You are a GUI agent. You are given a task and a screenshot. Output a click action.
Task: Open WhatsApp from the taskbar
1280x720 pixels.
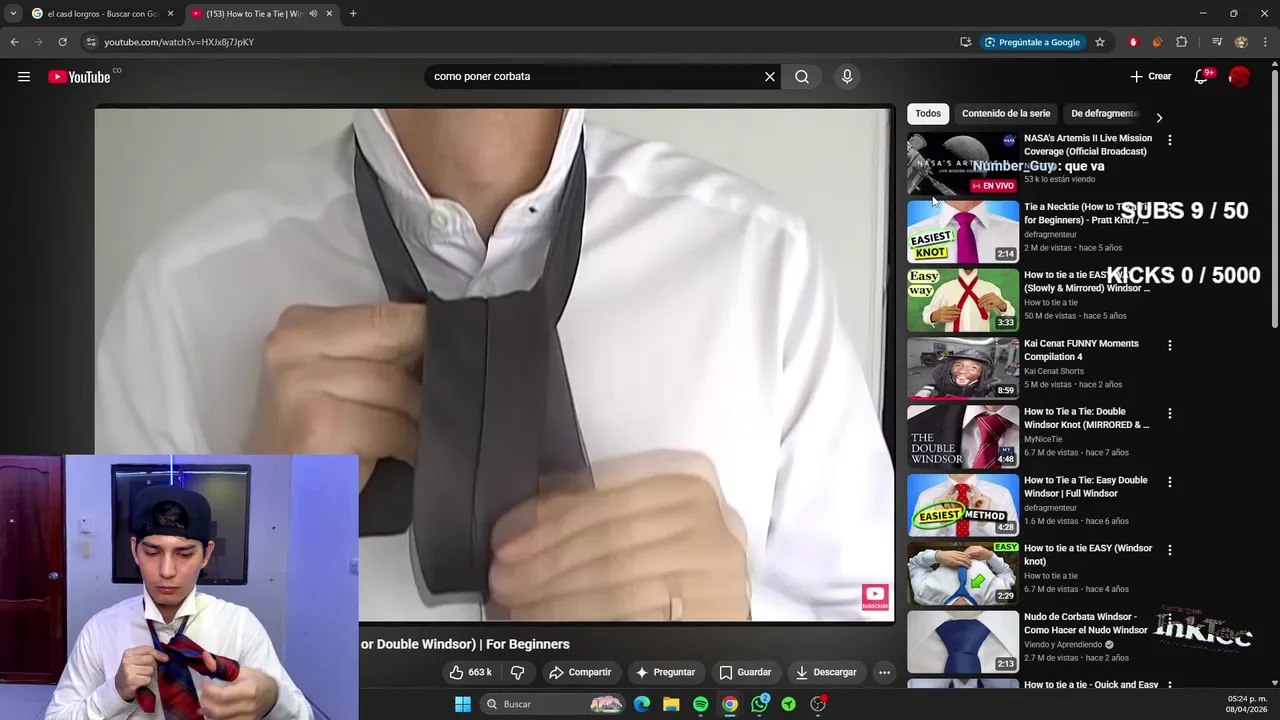759,704
